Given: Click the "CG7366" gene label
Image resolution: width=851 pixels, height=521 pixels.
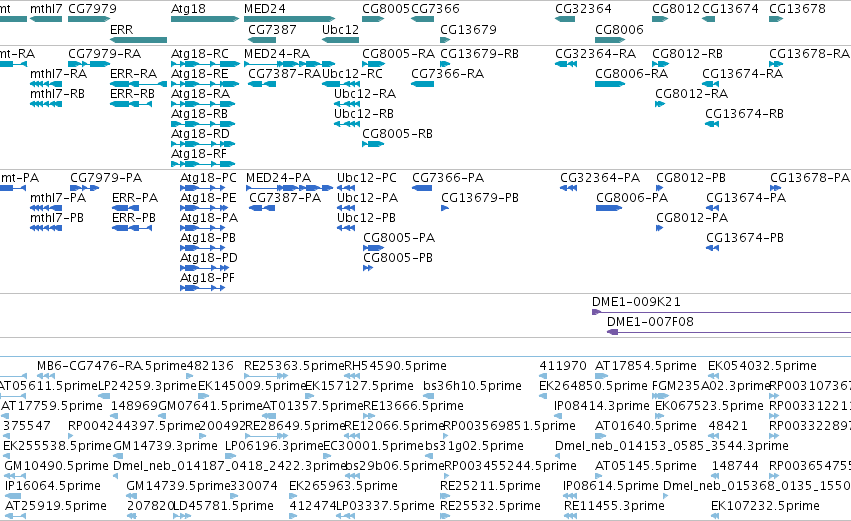Looking at the screenshot, I should [435, 9].
